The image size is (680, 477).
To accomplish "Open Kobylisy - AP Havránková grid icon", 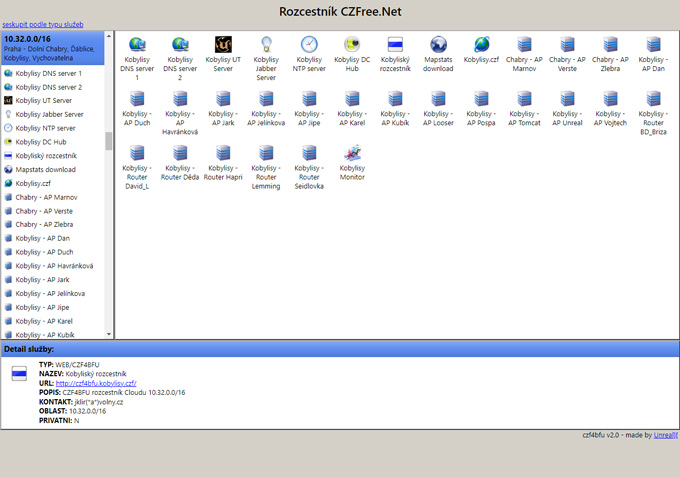I will tap(180, 98).
